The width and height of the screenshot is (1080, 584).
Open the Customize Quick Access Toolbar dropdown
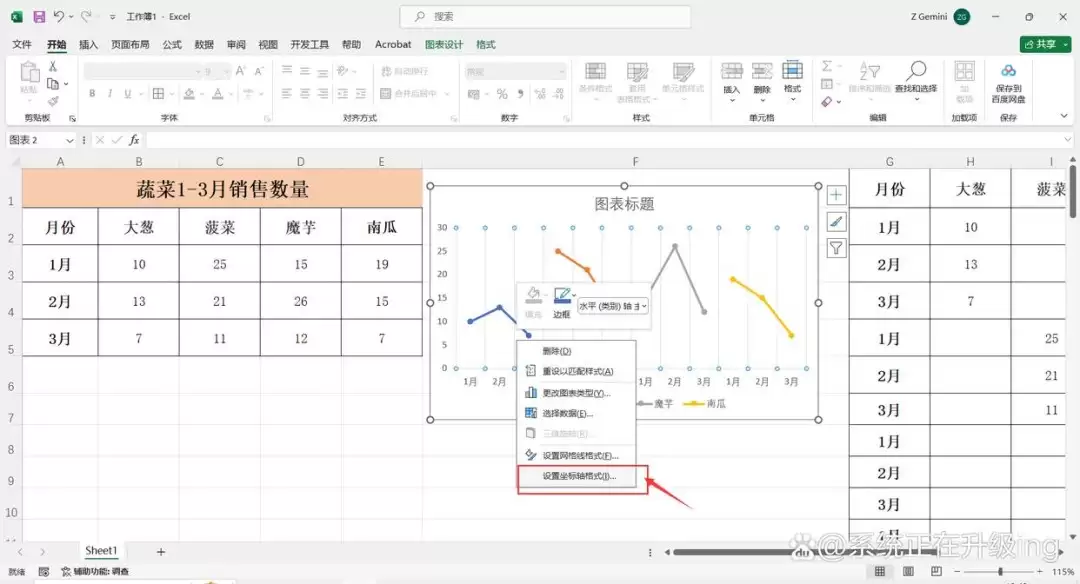(x=112, y=17)
